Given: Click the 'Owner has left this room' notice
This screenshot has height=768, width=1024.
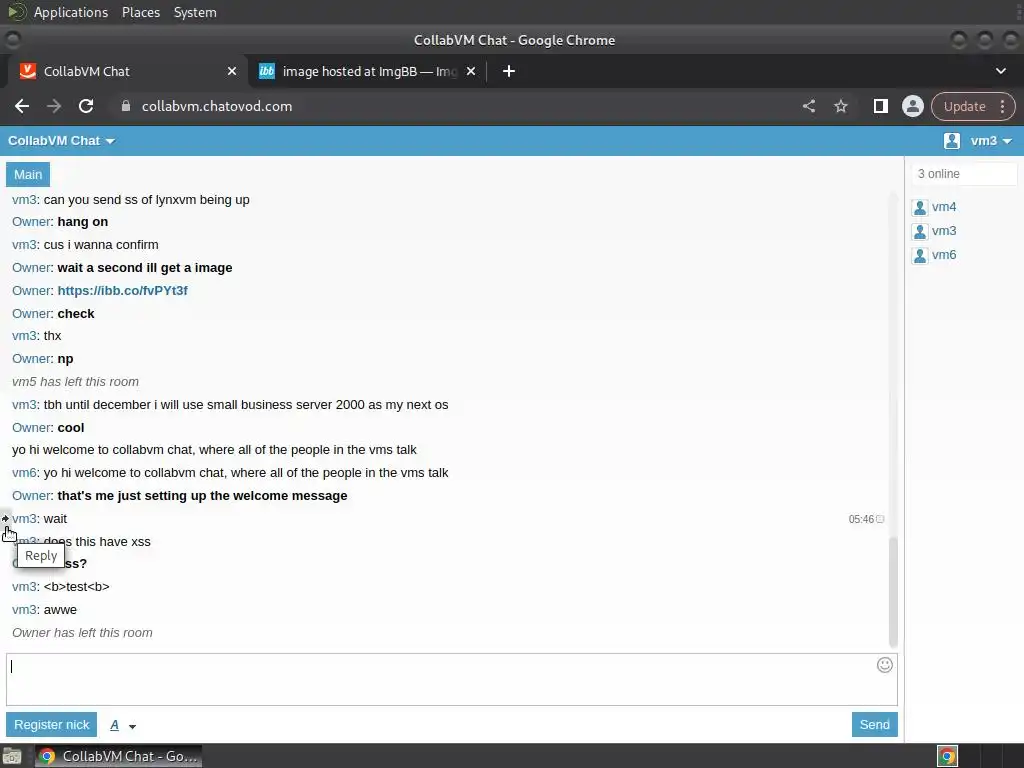Looking at the screenshot, I should tap(82, 633).
